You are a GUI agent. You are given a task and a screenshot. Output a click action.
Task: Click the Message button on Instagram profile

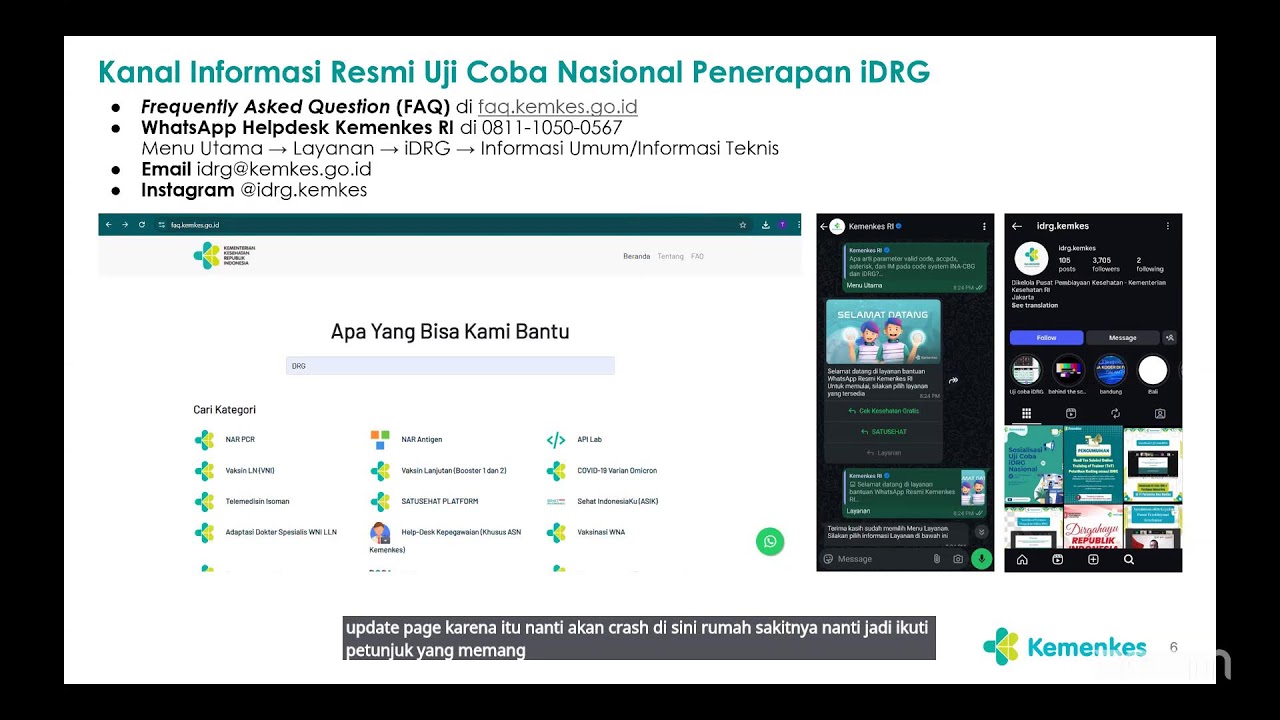(x=1122, y=338)
